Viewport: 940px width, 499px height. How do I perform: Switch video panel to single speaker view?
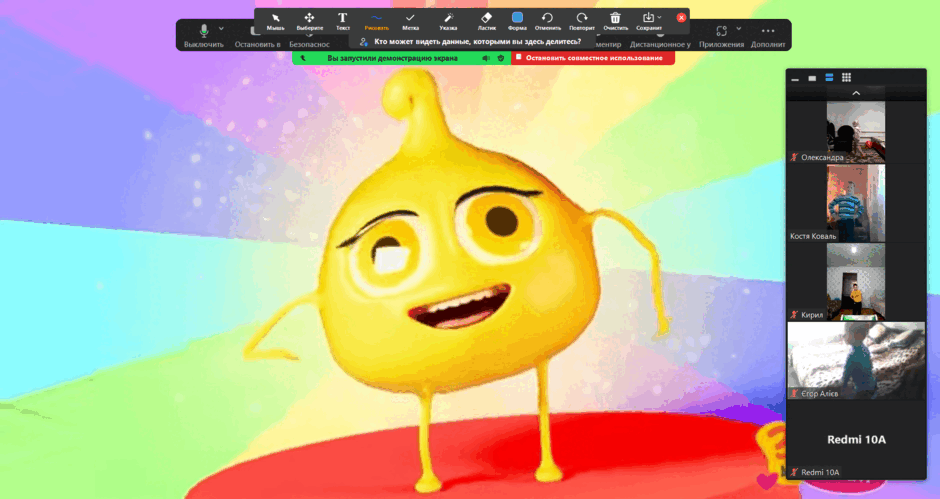pos(812,78)
